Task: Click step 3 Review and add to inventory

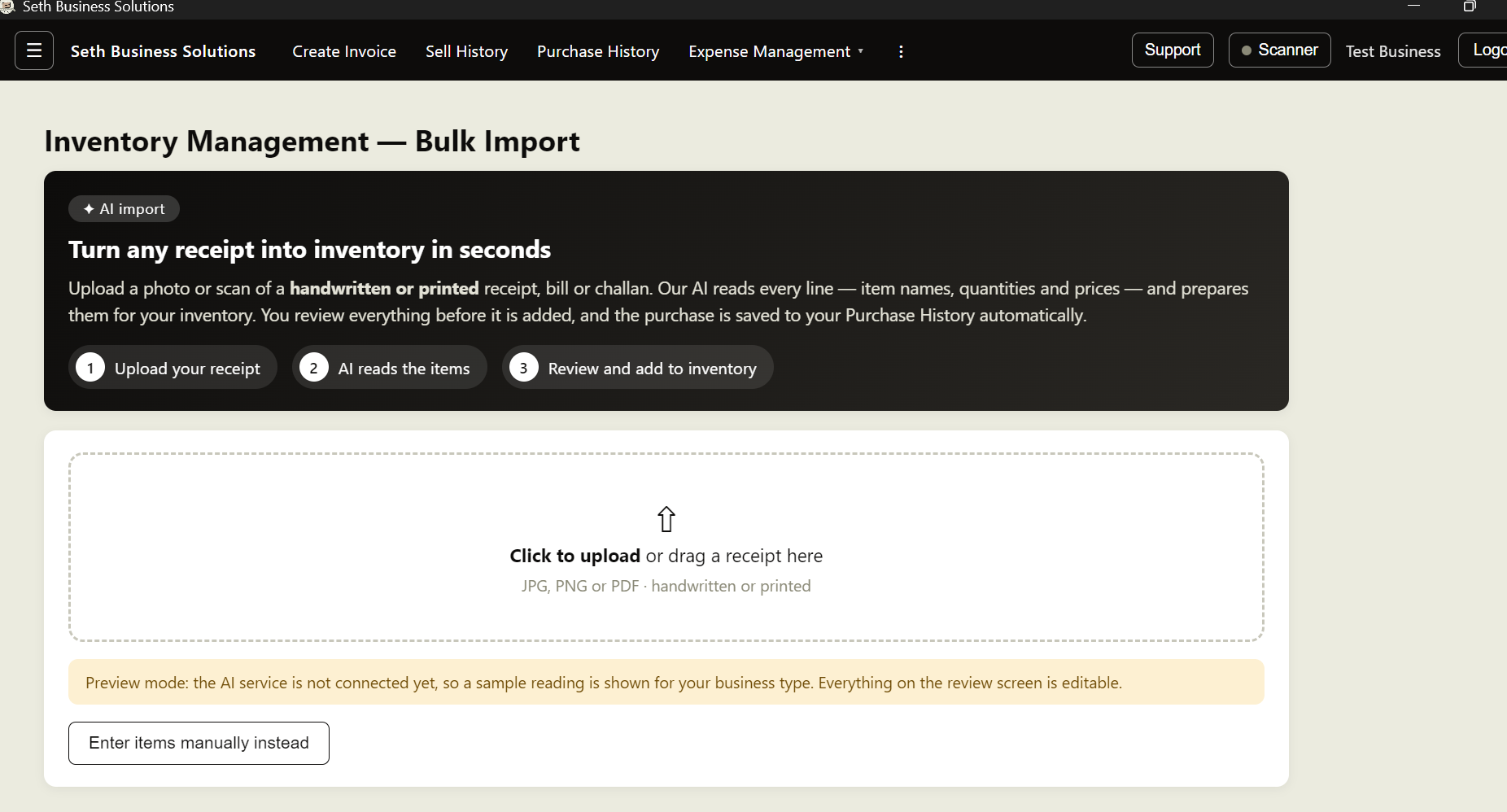Action: pos(638,368)
